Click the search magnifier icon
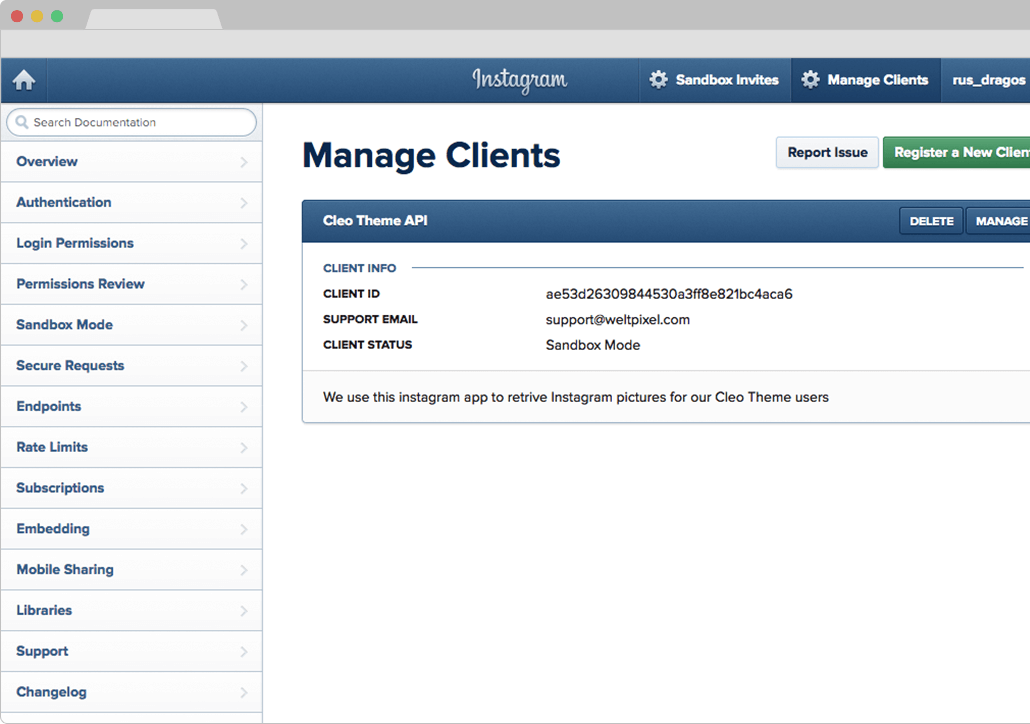The image size is (1030, 724). tap(22, 122)
